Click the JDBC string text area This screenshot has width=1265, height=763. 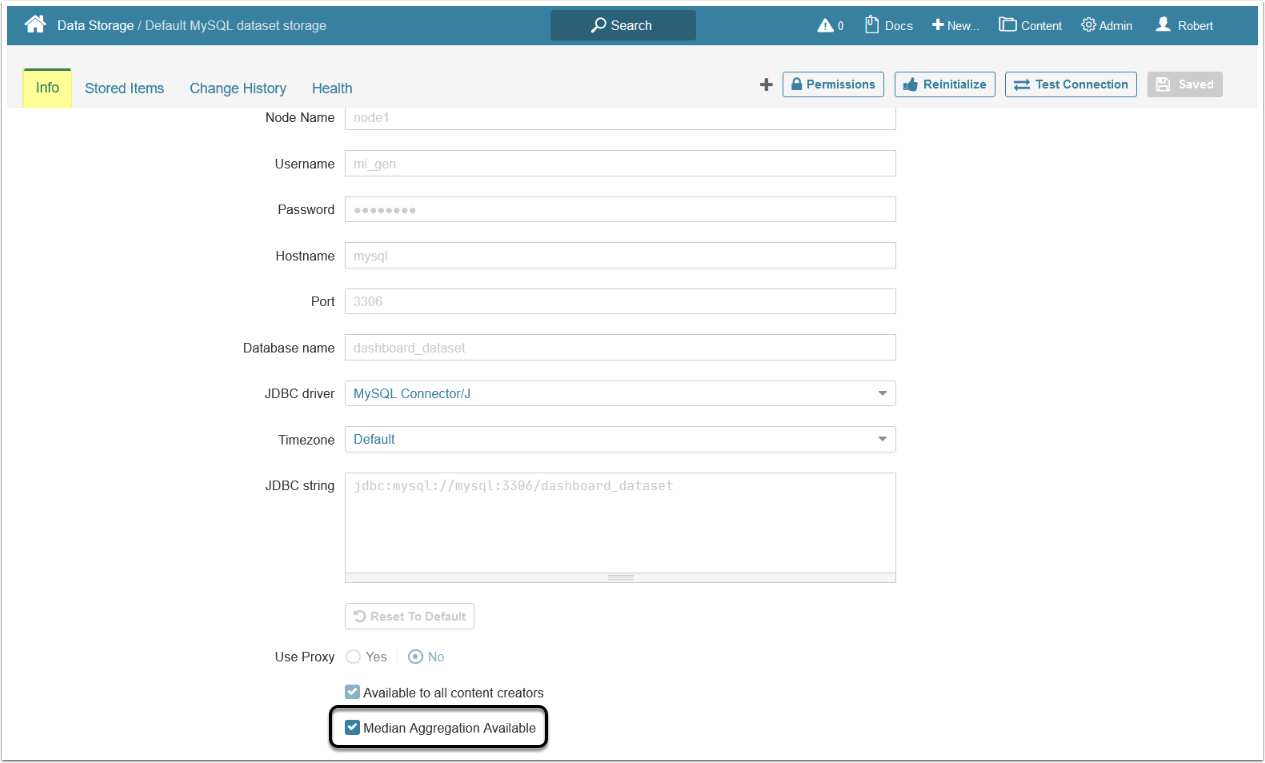point(620,522)
